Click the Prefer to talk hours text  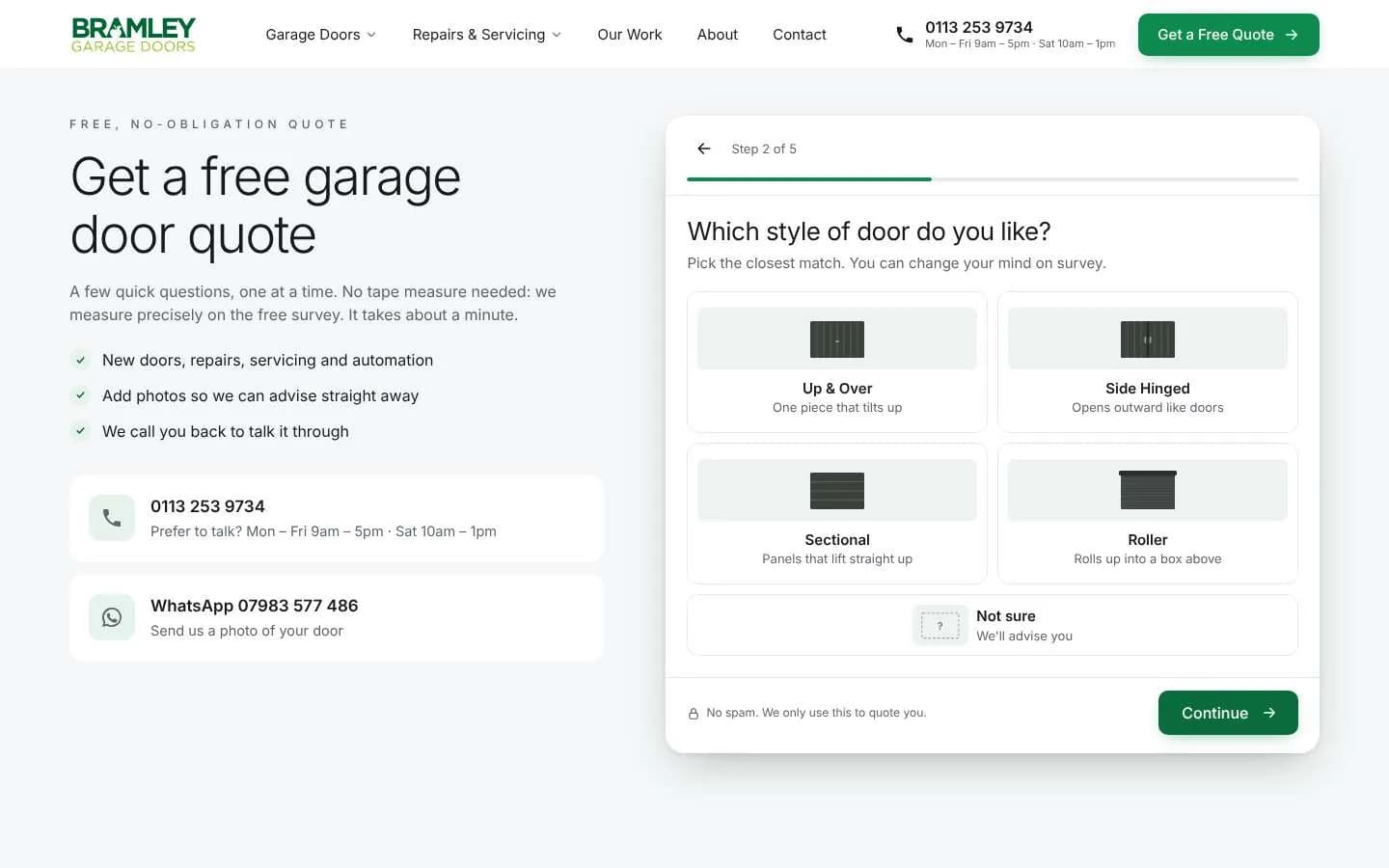click(323, 531)
